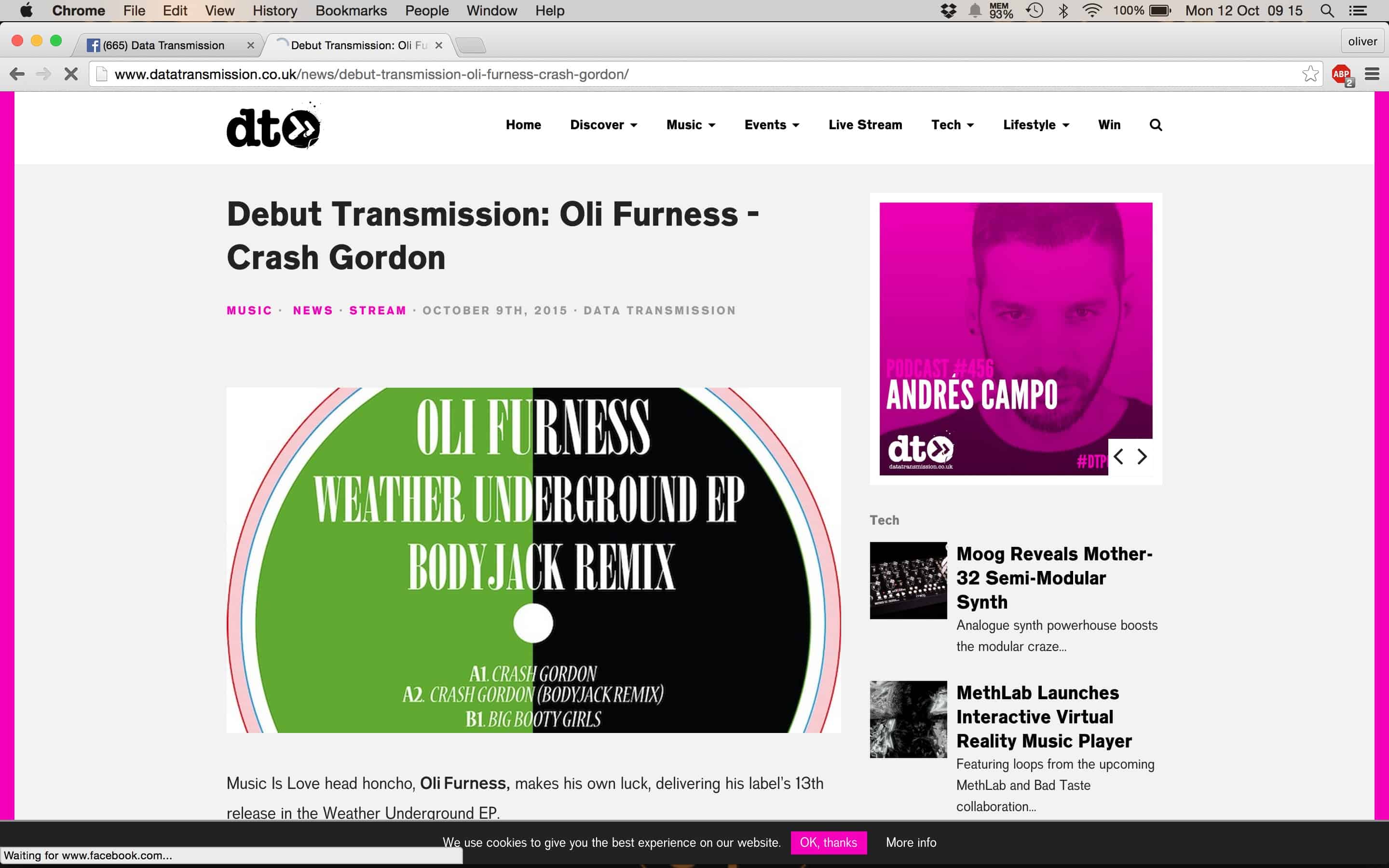Expand the Music dropdown menu
1389x868 pixels.
[x=691, y=124]
